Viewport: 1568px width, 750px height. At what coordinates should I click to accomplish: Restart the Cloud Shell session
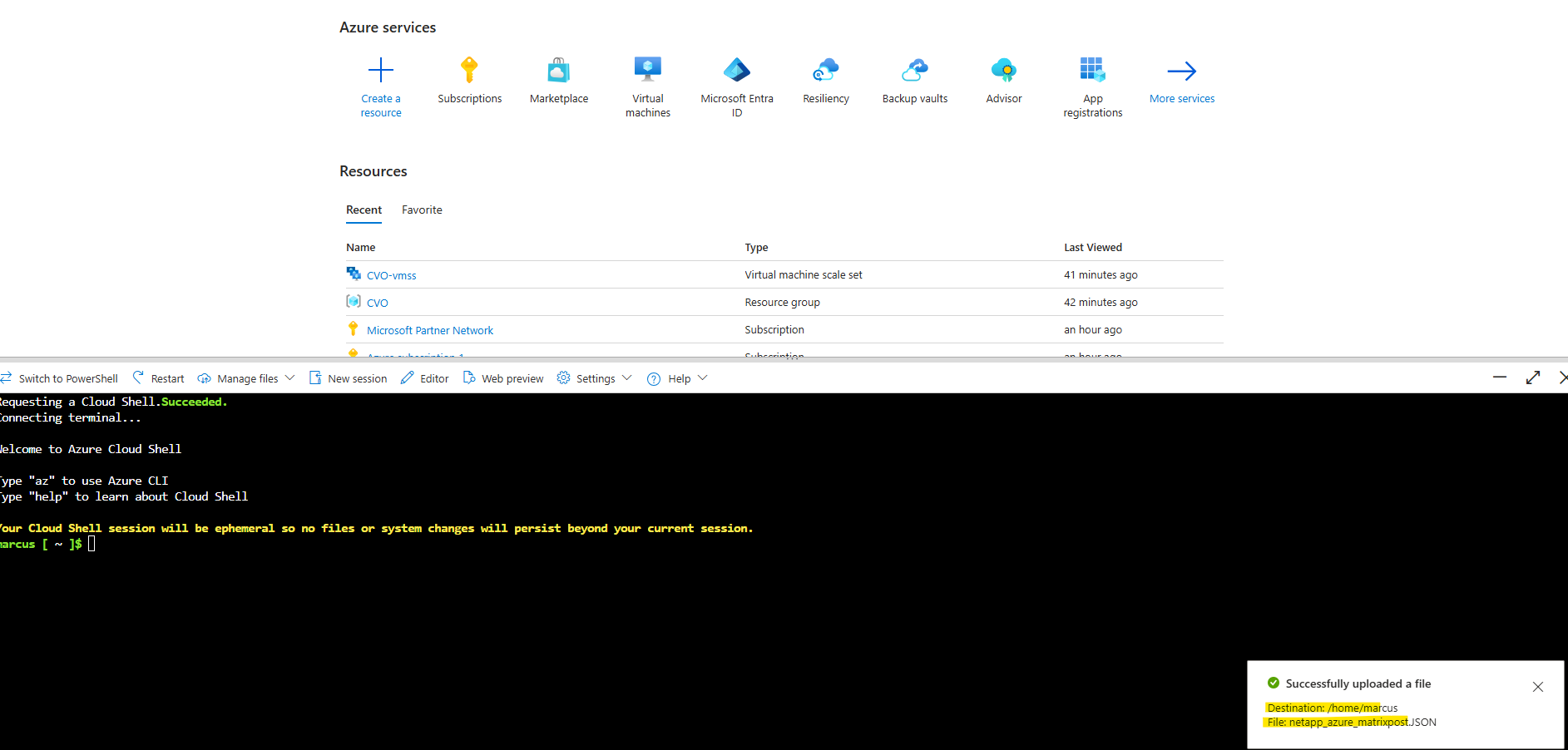(159, 378)
